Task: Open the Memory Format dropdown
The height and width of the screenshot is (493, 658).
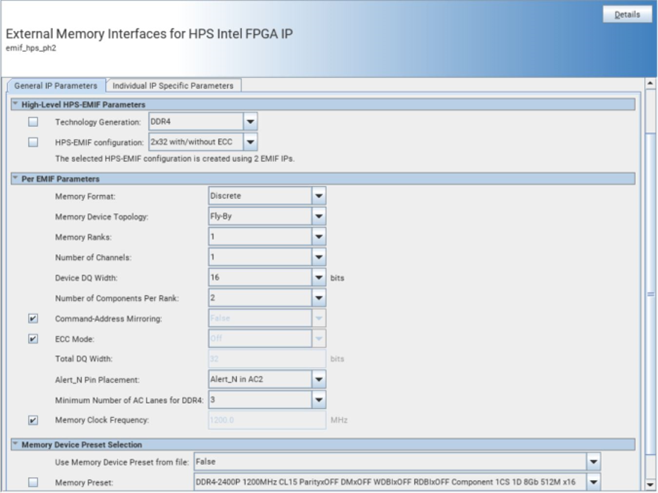Action: point(318,196)
